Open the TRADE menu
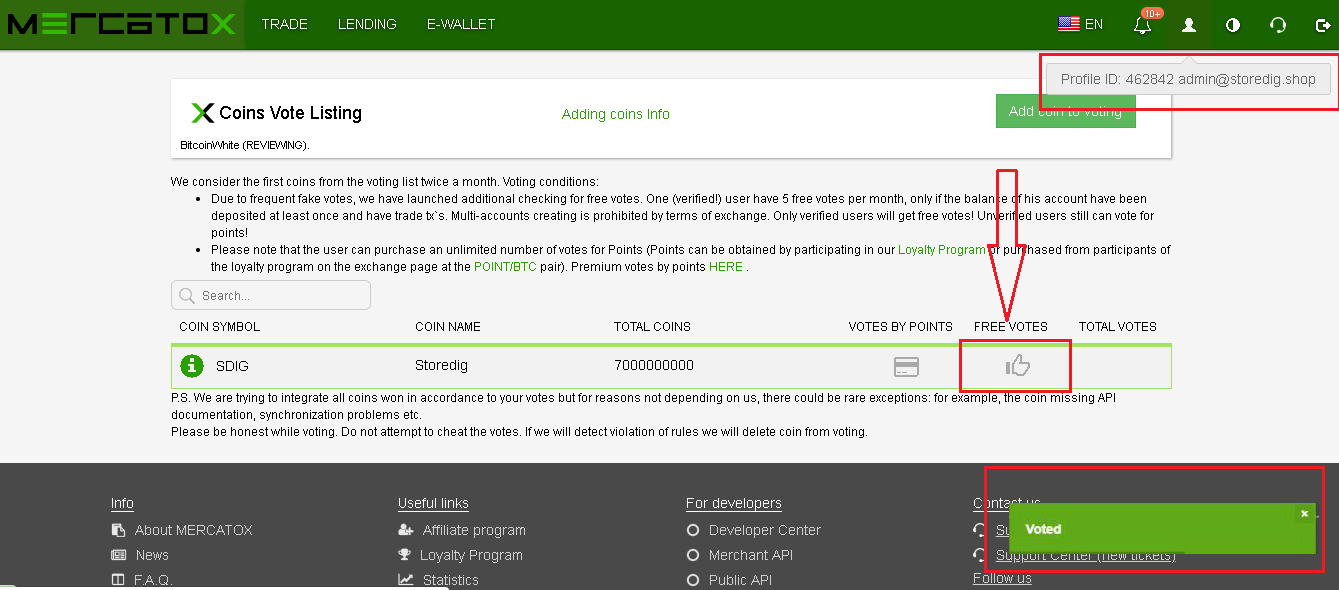The height and width of the screenshot is (590, 1339). pyautogui.click(x=285, y=24)
